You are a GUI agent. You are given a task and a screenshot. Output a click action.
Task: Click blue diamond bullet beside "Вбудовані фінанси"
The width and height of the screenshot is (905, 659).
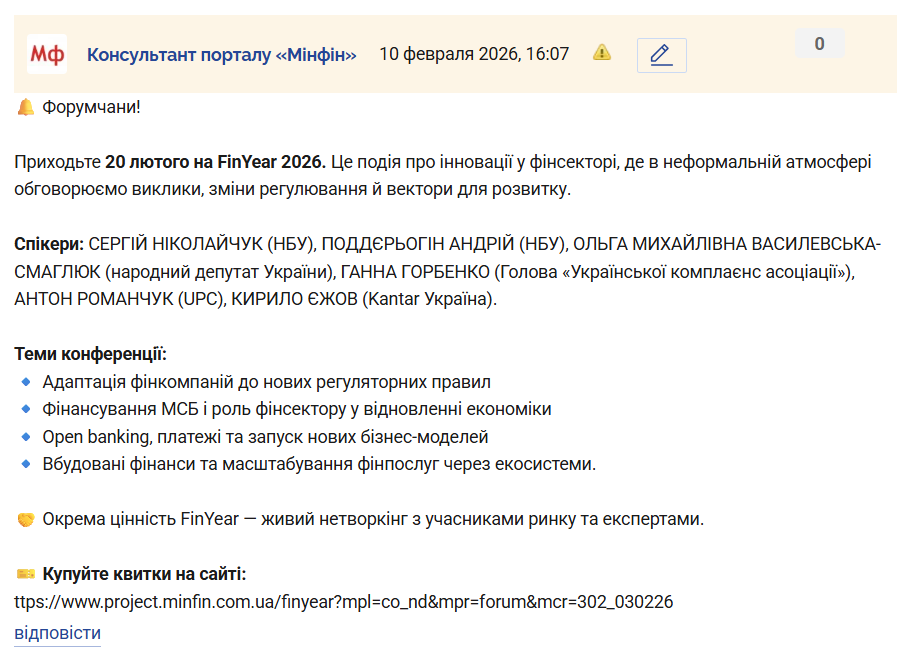(26, 464)
